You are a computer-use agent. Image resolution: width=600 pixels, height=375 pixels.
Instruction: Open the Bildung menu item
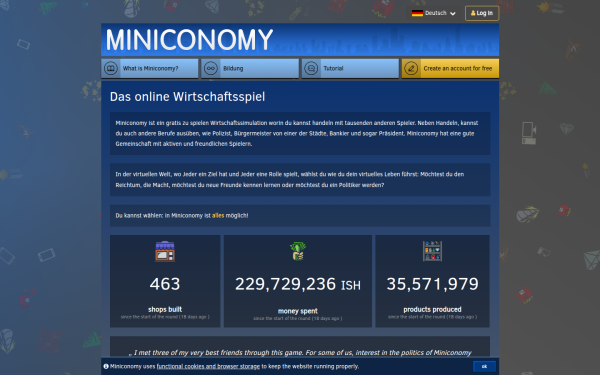pos(250,68)
